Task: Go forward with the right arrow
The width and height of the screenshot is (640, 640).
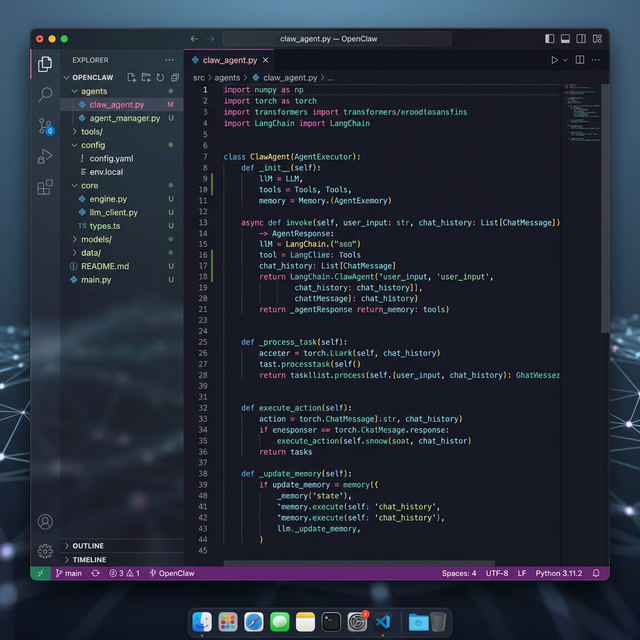Action: click(x=210, y=39)
